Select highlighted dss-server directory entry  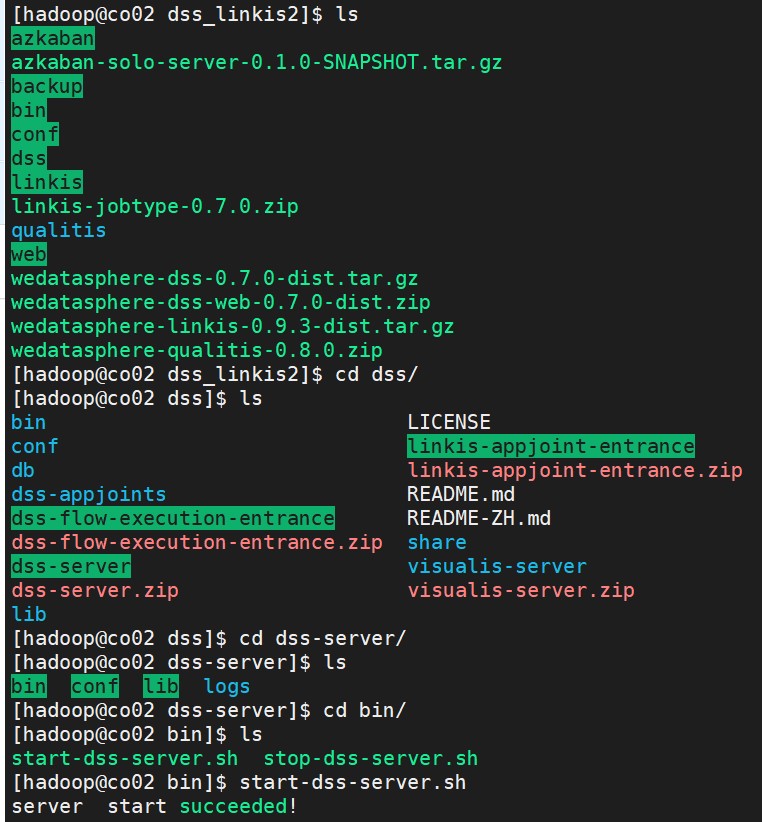coord(71,567)
